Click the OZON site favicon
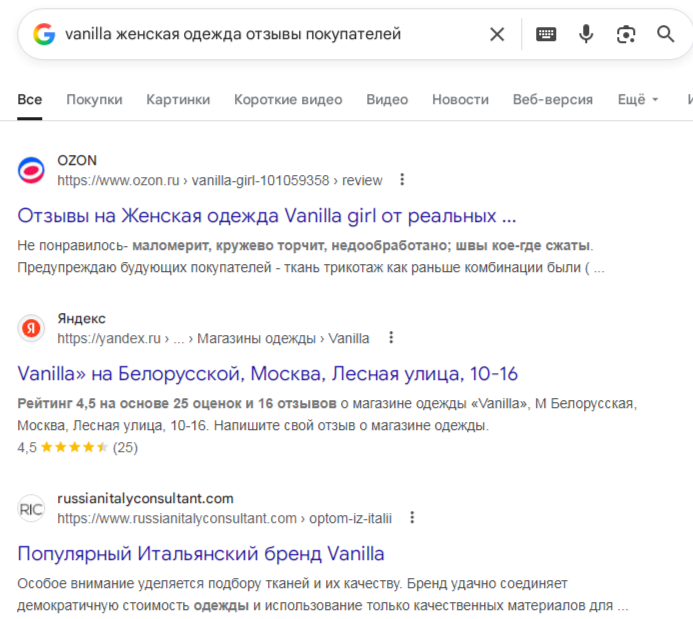This screenshot has width=693, height=619. 32,170
